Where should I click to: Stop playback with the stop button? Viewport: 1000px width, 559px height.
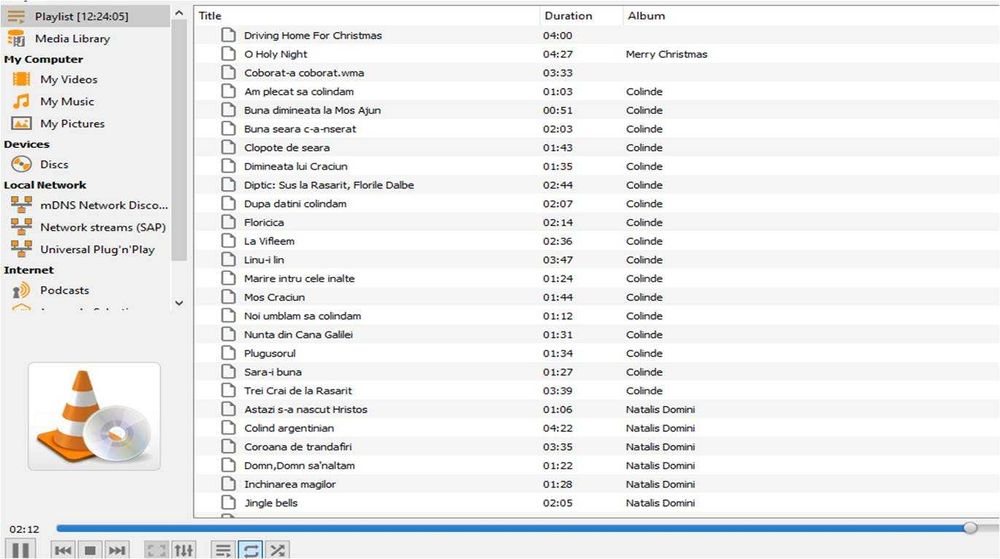point(90,550)
